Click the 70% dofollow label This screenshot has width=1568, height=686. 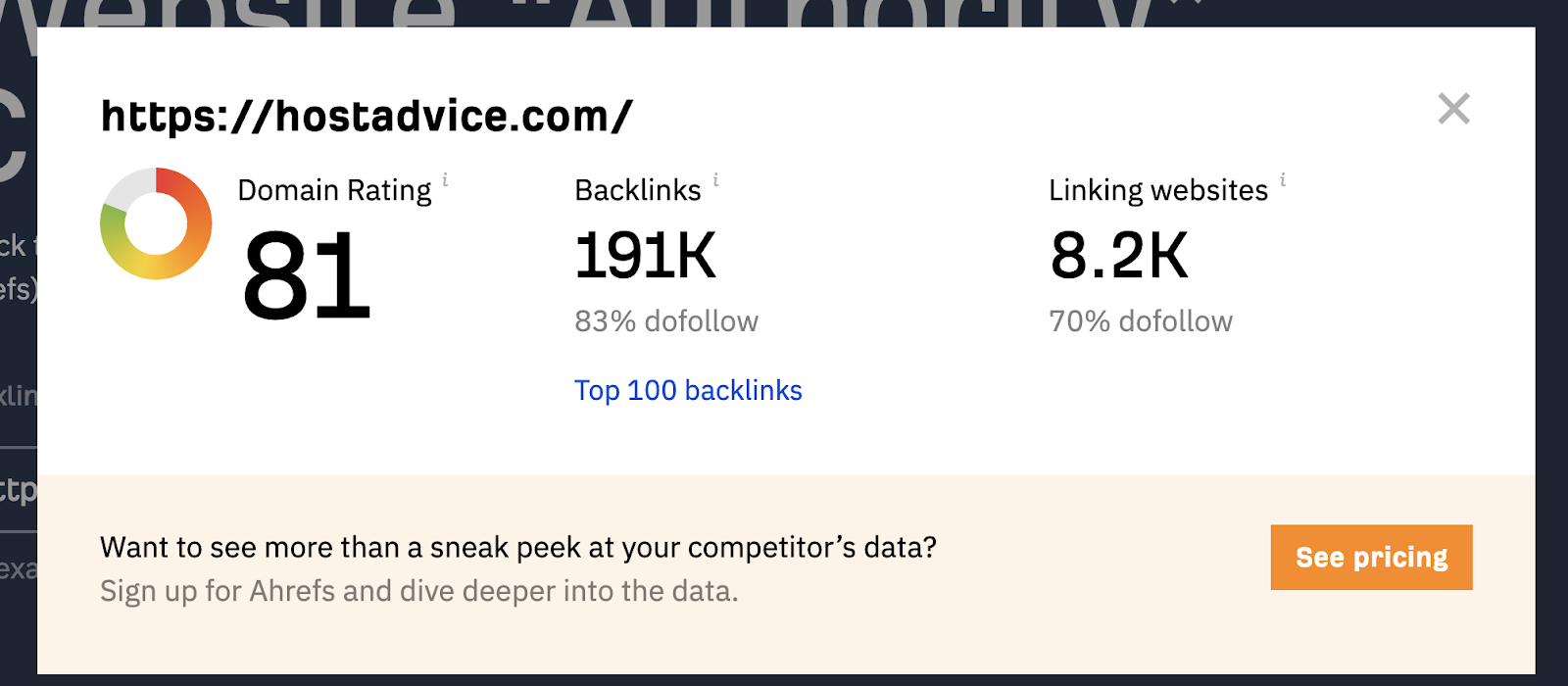(1141, 319)
